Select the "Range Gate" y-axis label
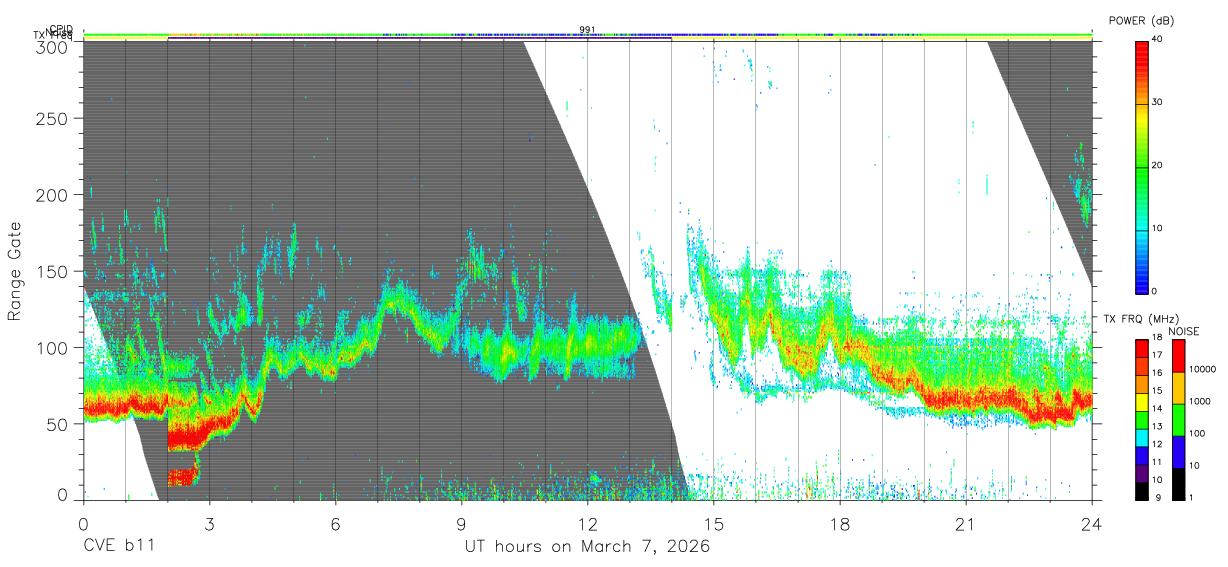 15,271
